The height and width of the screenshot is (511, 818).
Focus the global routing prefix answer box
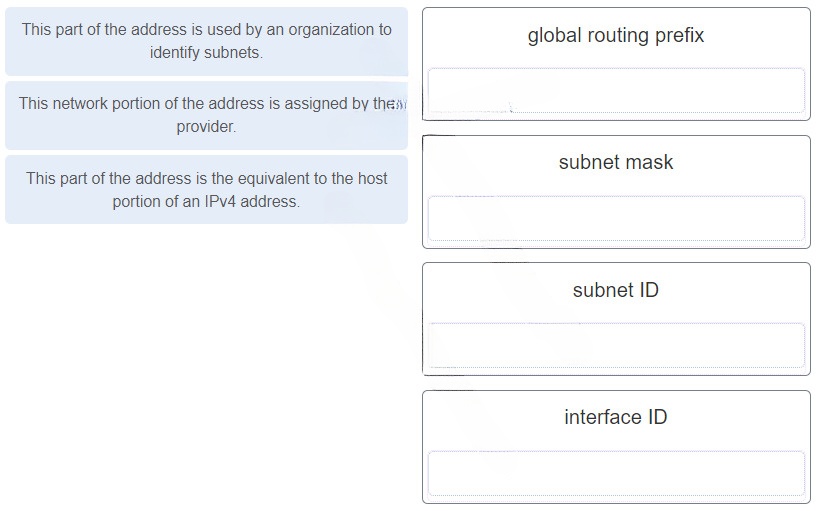point(616,90)
